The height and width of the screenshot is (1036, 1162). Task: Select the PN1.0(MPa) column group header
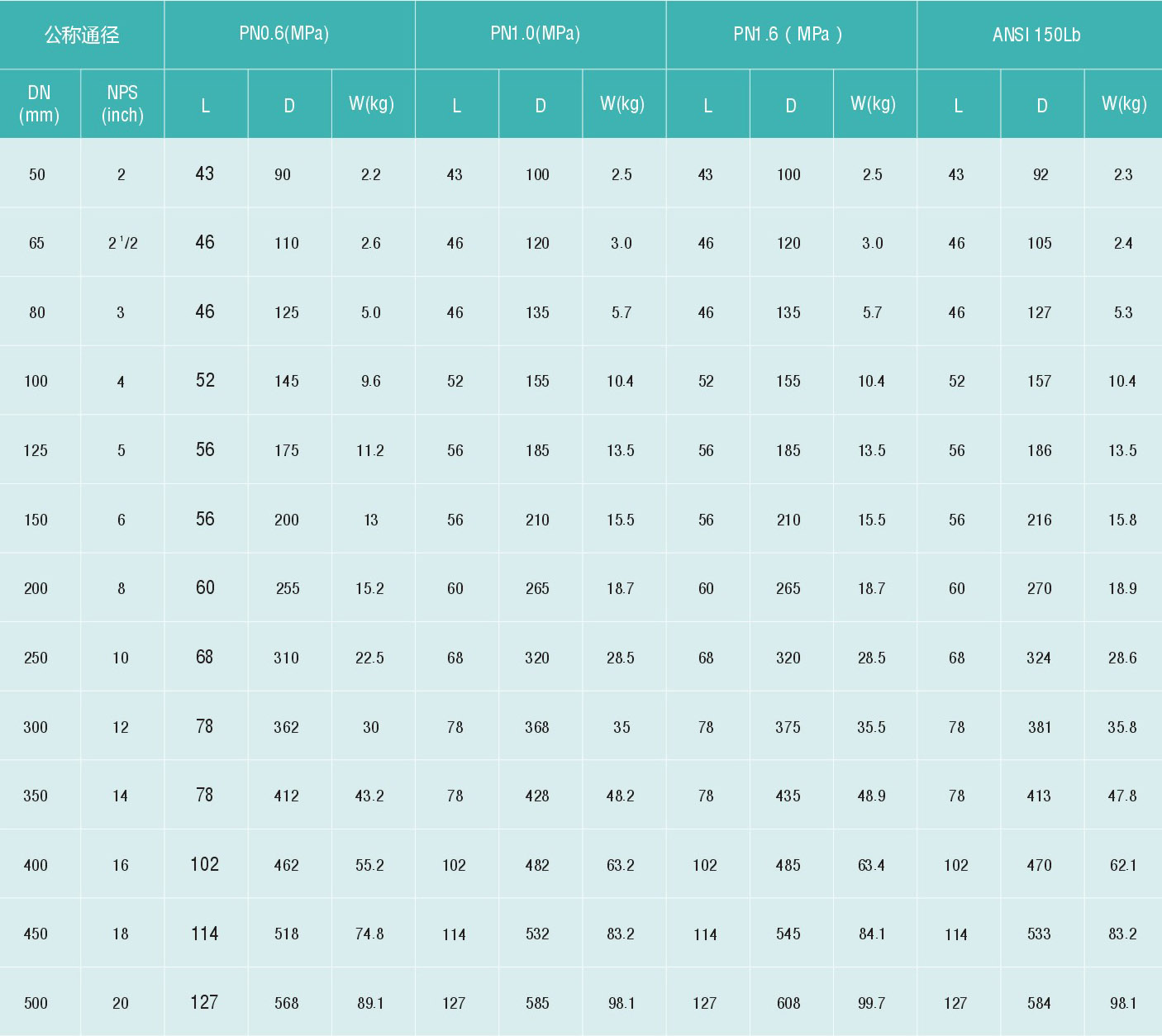(535, 34)
